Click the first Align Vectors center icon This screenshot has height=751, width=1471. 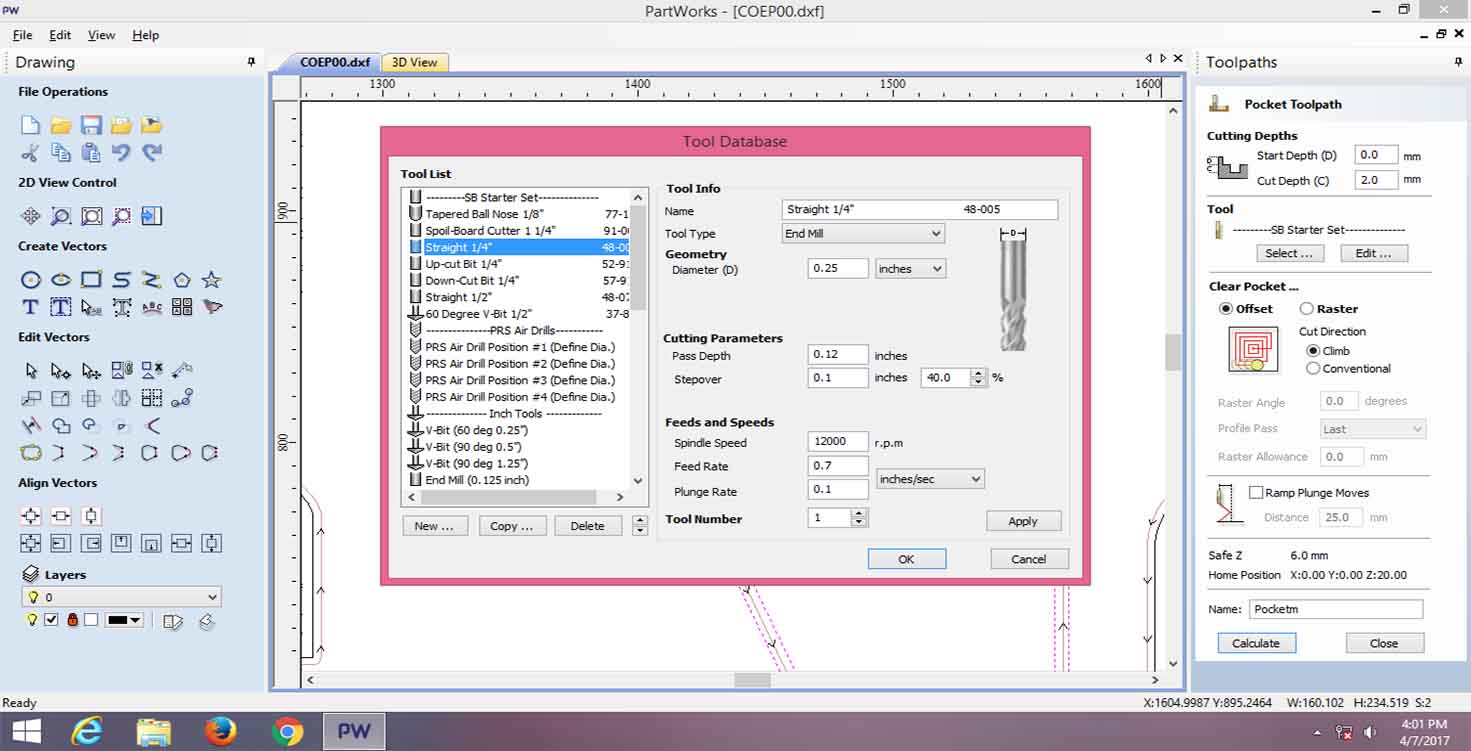pos(31,516)
